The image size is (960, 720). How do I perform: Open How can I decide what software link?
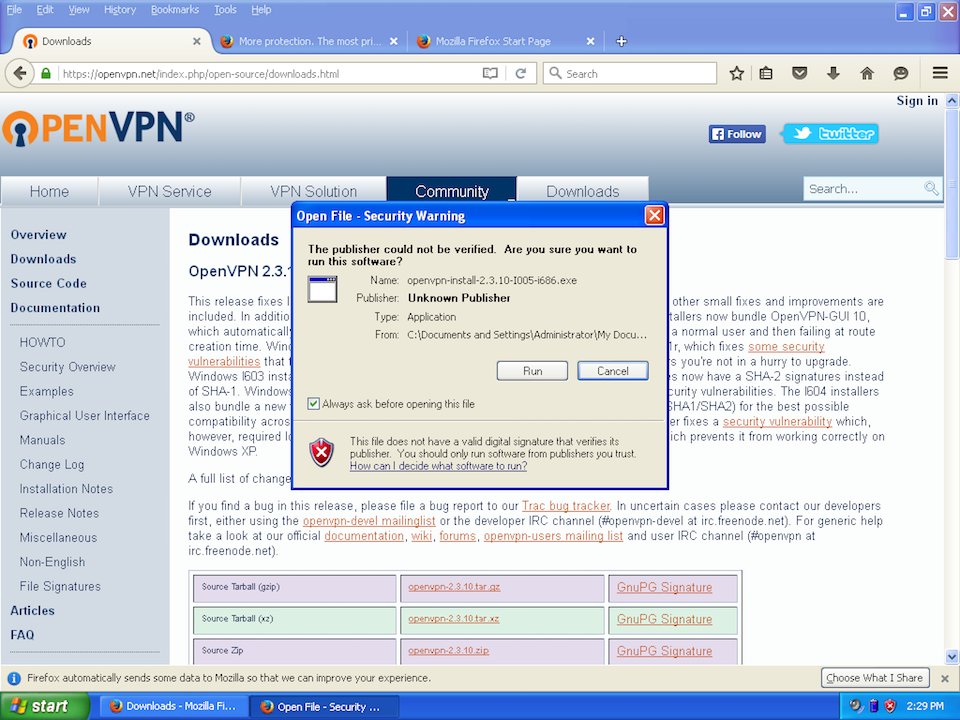438,466
